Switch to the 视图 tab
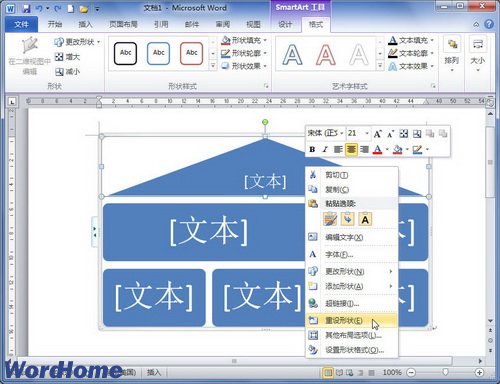The height and width of the screenshot is (384, 500). click(253, 24)
